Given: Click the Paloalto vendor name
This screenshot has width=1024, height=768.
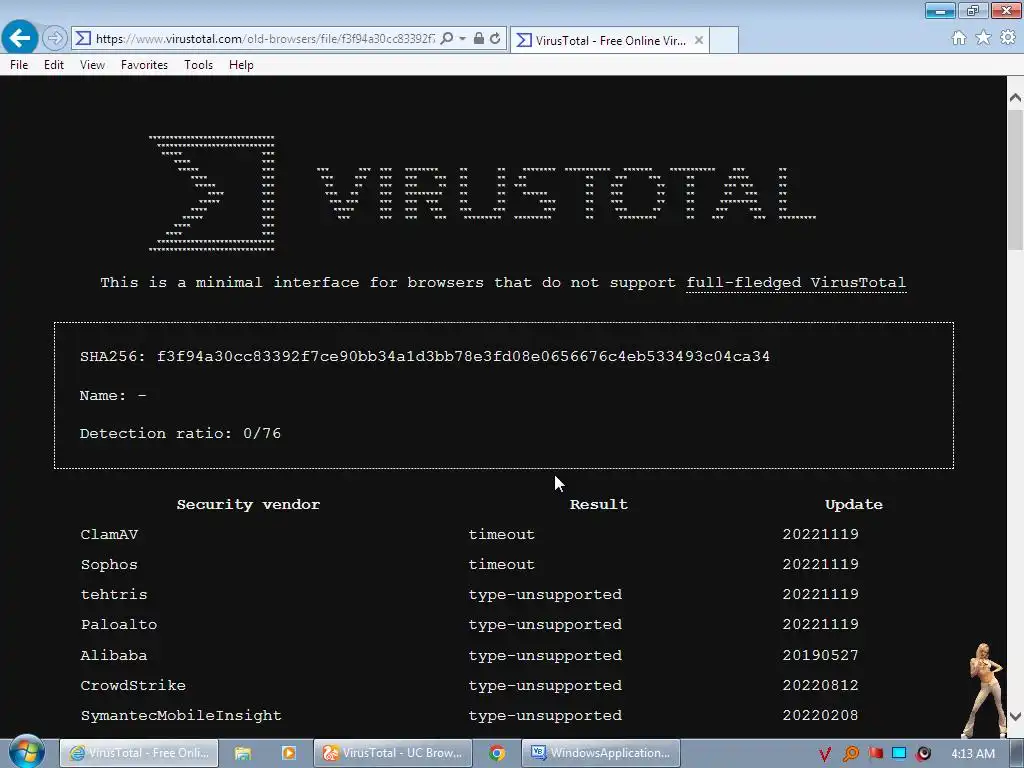Looking at the screenshot, I should [x=119, y=624].
